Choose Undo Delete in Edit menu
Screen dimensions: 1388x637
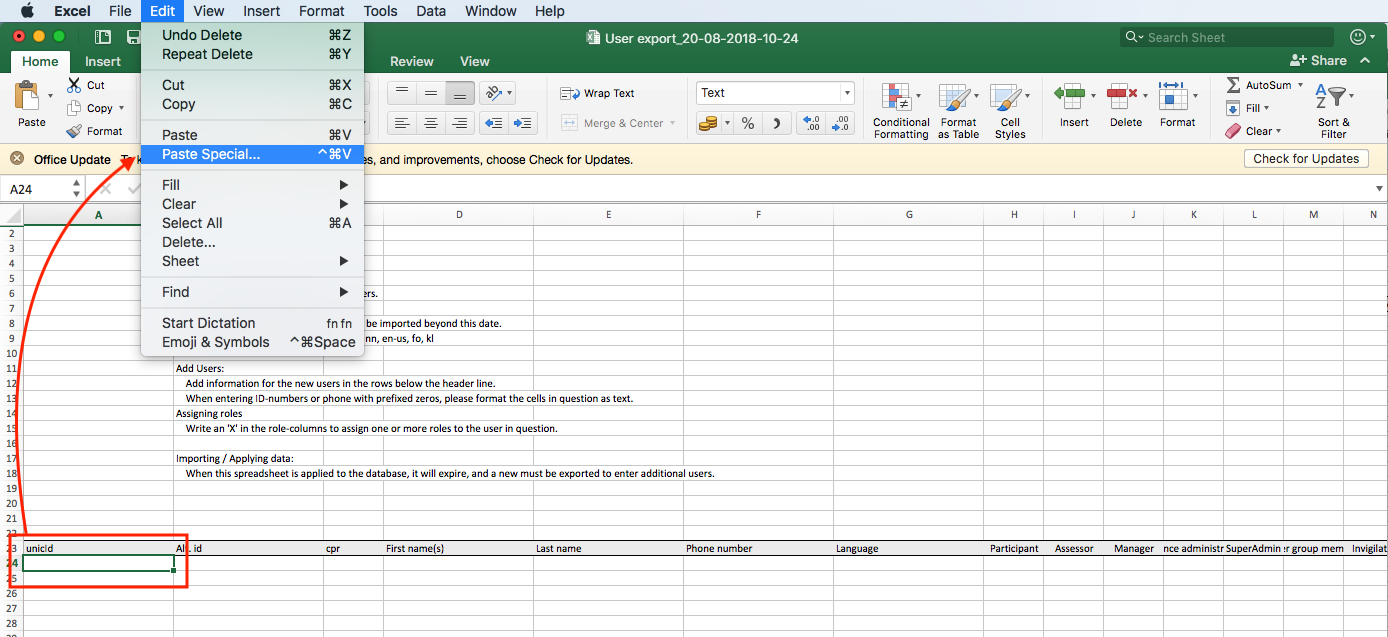[253, 35]
